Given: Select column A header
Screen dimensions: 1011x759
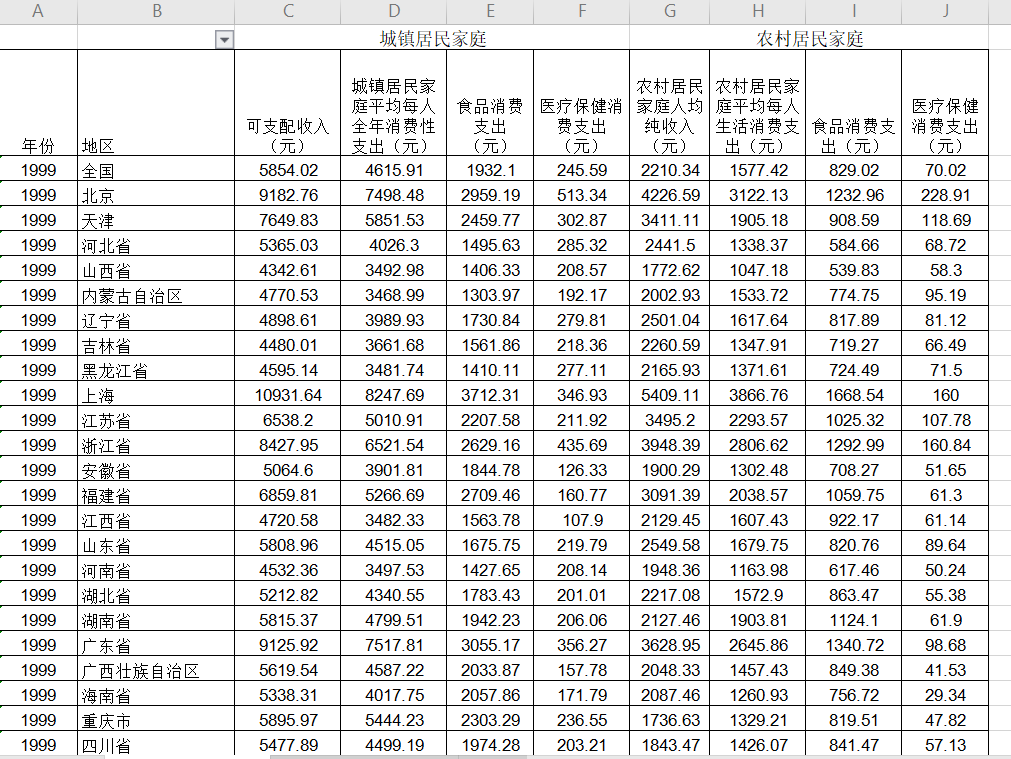Looking at the screenshot, I should (x=38, y=12).
